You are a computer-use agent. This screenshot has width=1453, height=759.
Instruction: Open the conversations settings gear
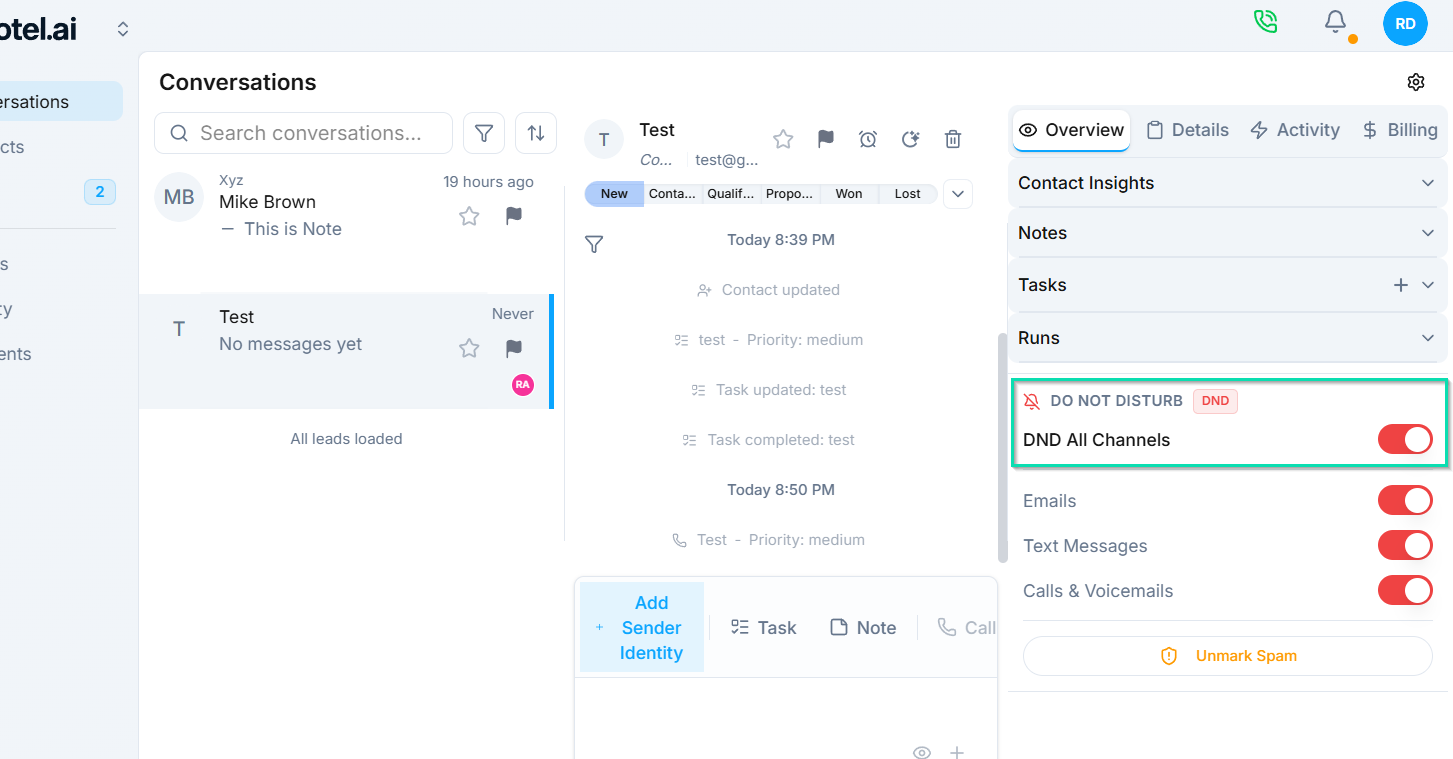[1415, 82]
